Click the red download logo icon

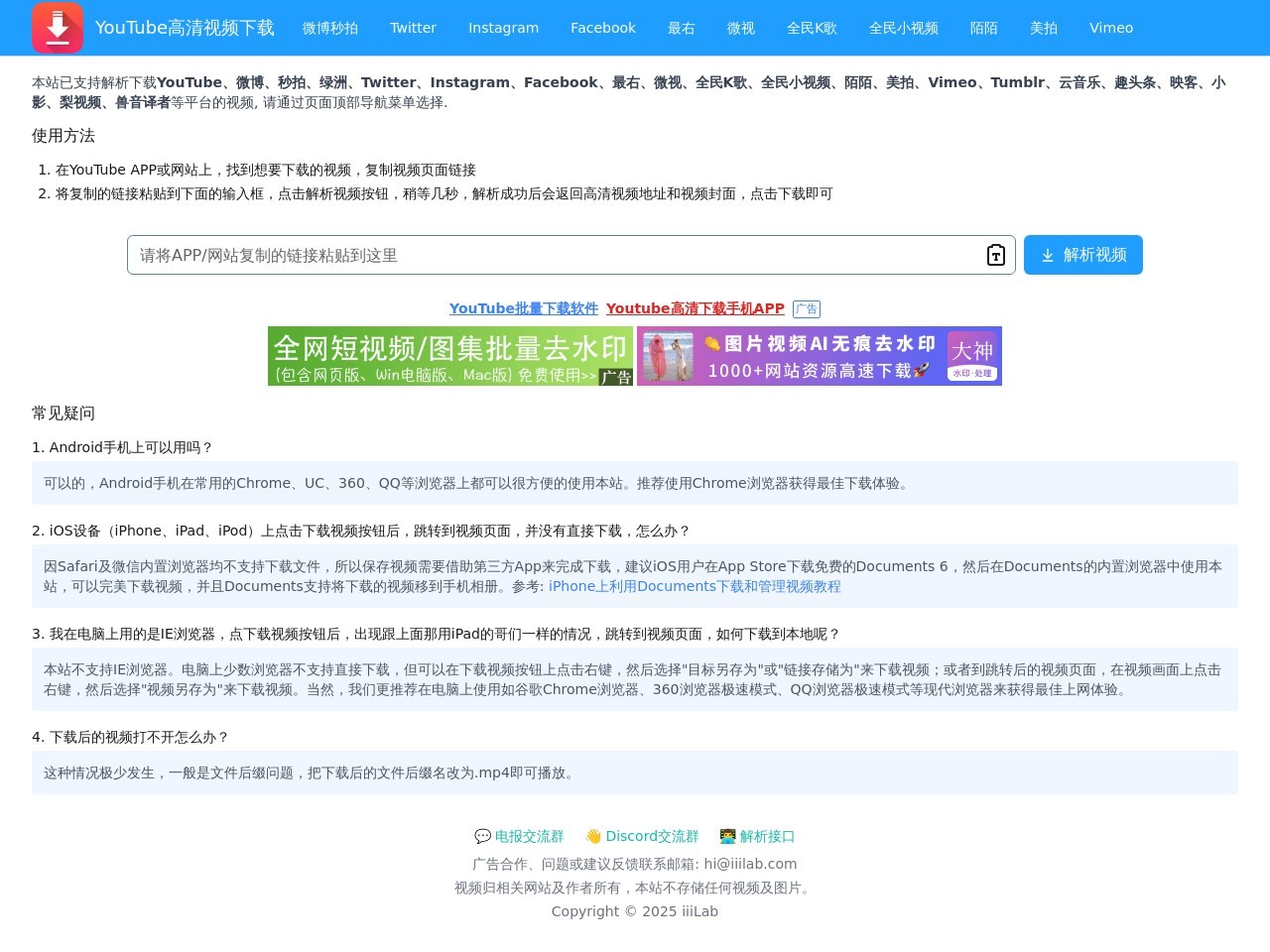58,28
